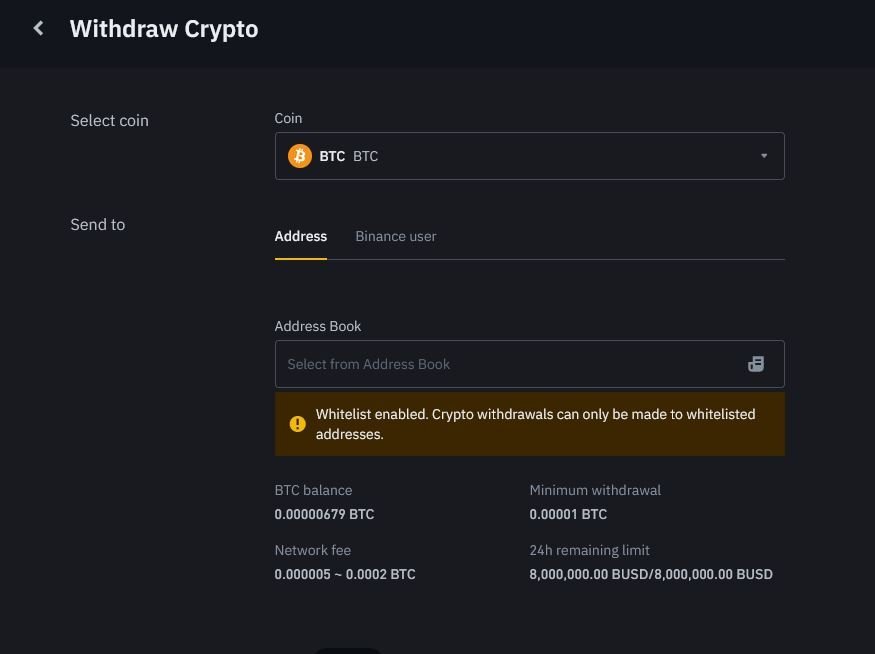Select the 0.00000679 BTC balance value

(324, 514)
